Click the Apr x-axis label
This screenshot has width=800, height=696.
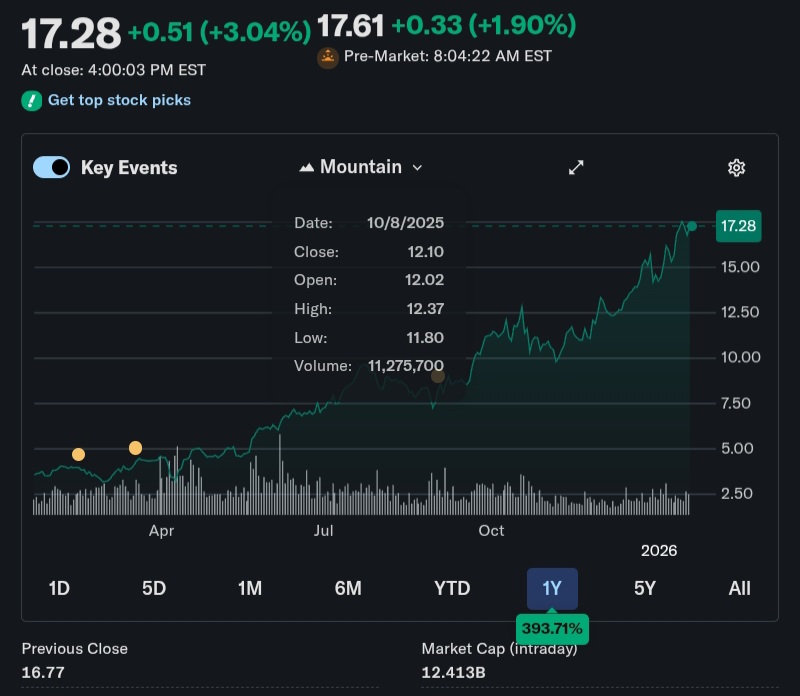click(x=161, y=531)
